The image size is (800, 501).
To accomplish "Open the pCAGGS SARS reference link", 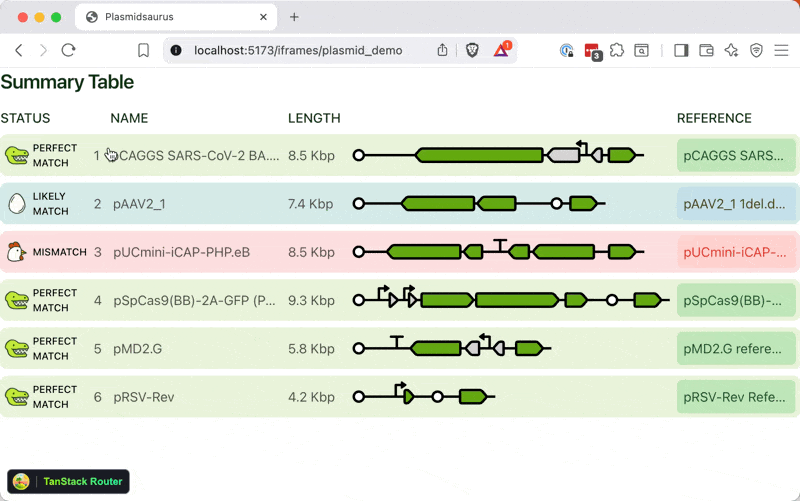I will click(x=736, y=156).
